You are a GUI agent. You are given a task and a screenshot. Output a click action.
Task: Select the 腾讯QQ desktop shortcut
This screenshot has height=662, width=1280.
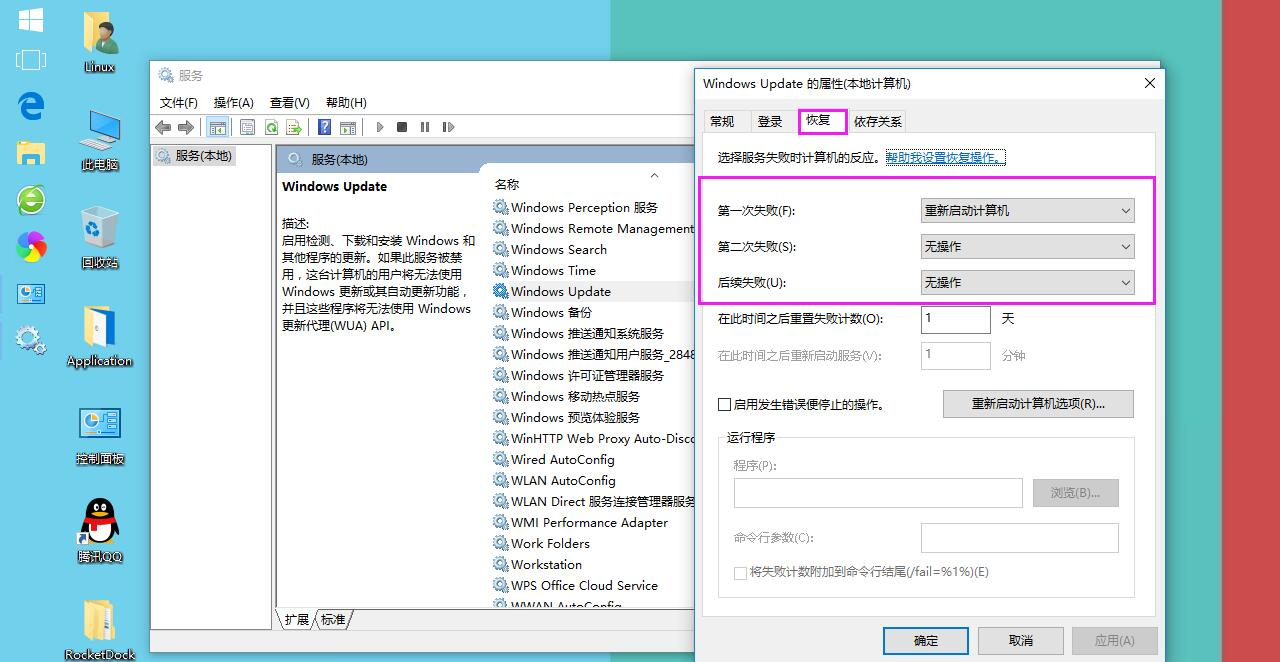(x=99, y=532)
